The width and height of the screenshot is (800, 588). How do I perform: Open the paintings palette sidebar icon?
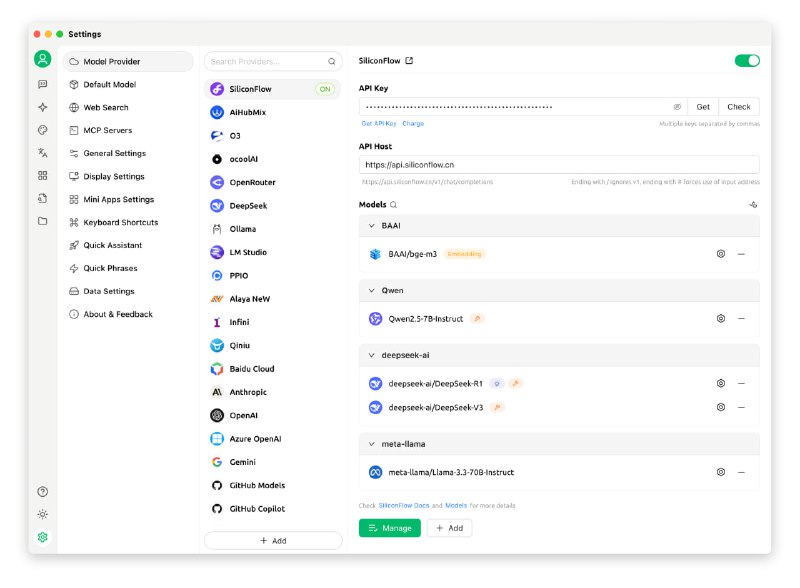click(x=43, y=130)
